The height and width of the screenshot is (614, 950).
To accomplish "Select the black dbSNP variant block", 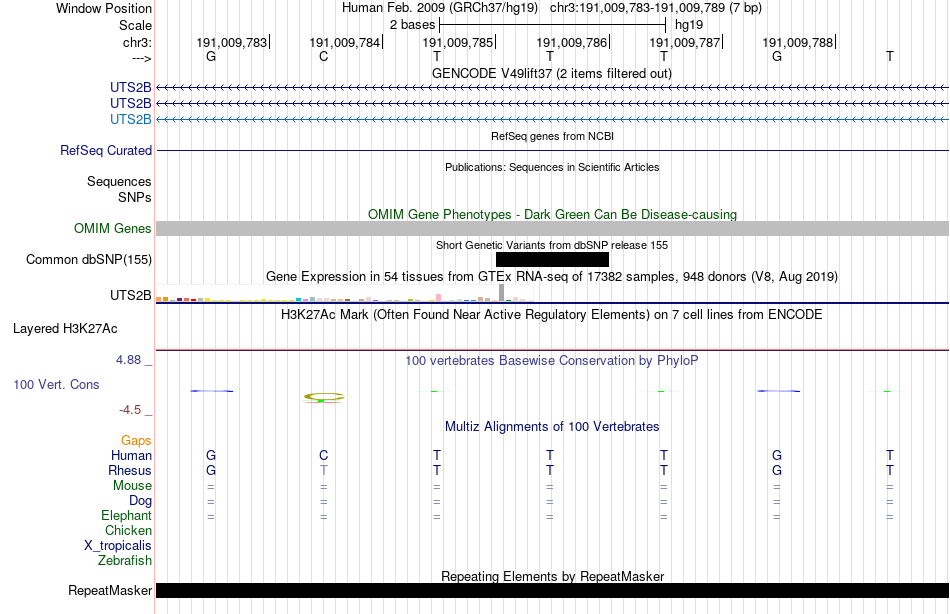I will [552, 259].
